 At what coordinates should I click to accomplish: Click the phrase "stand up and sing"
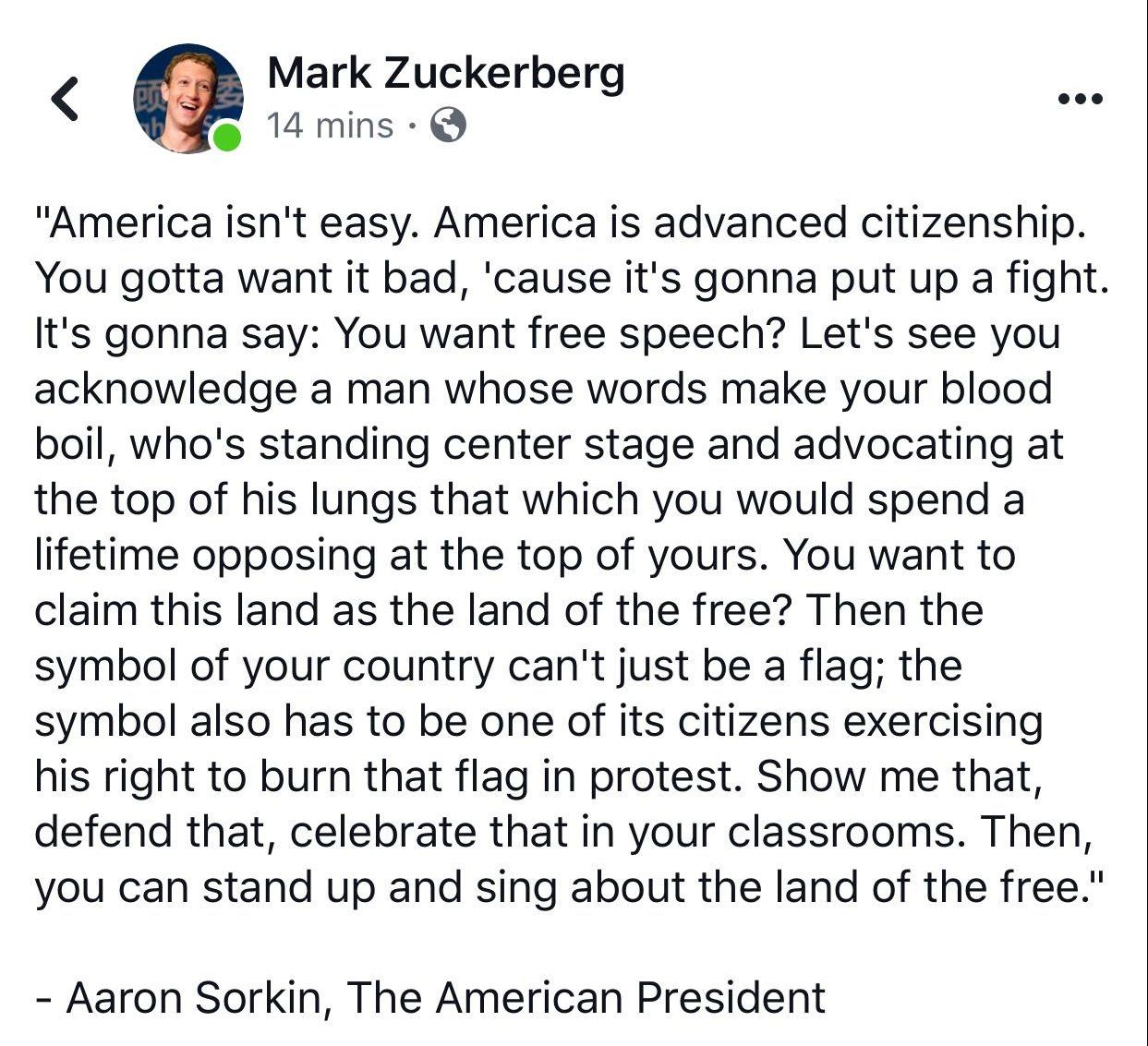coord(381,887)
